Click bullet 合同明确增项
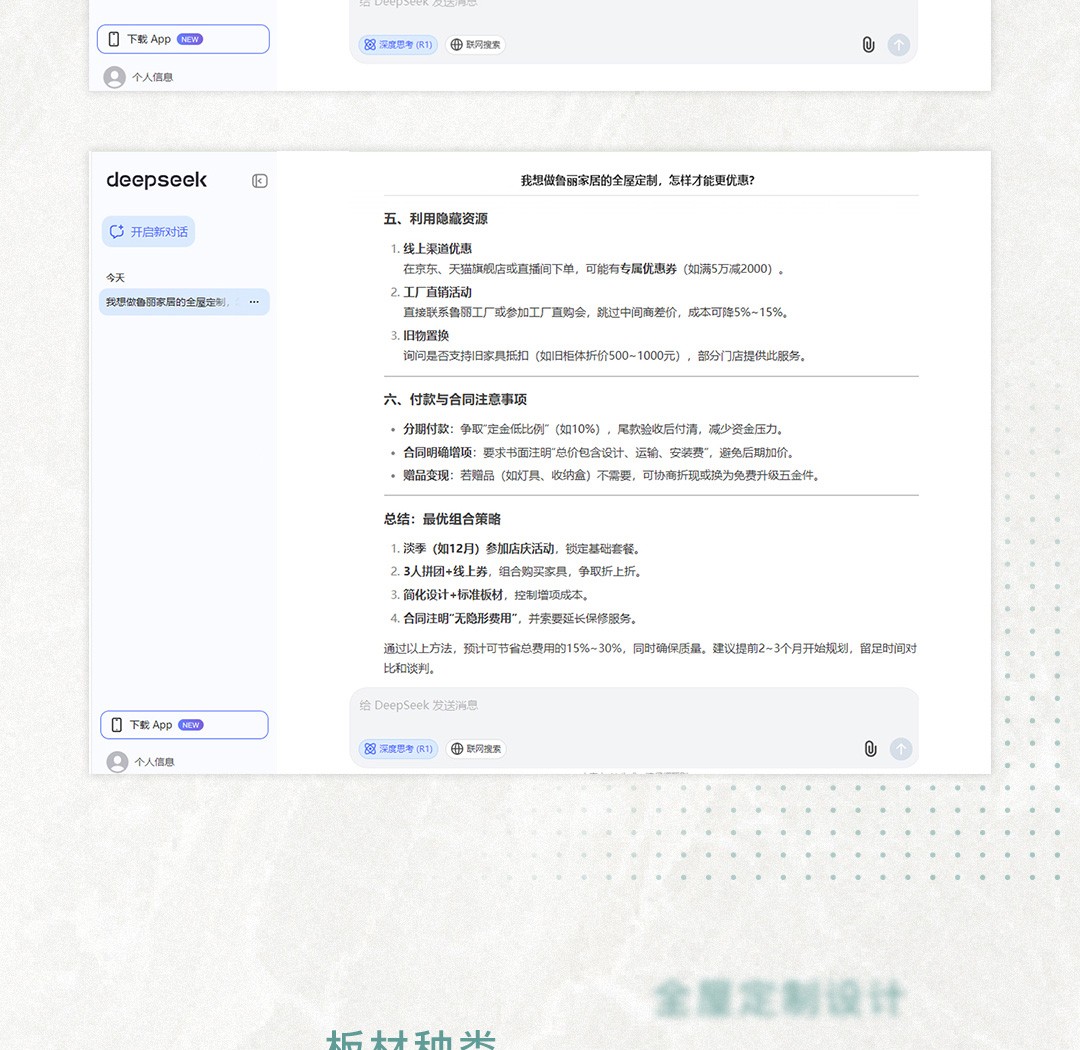1080x1050 pixels. [437, 453]
